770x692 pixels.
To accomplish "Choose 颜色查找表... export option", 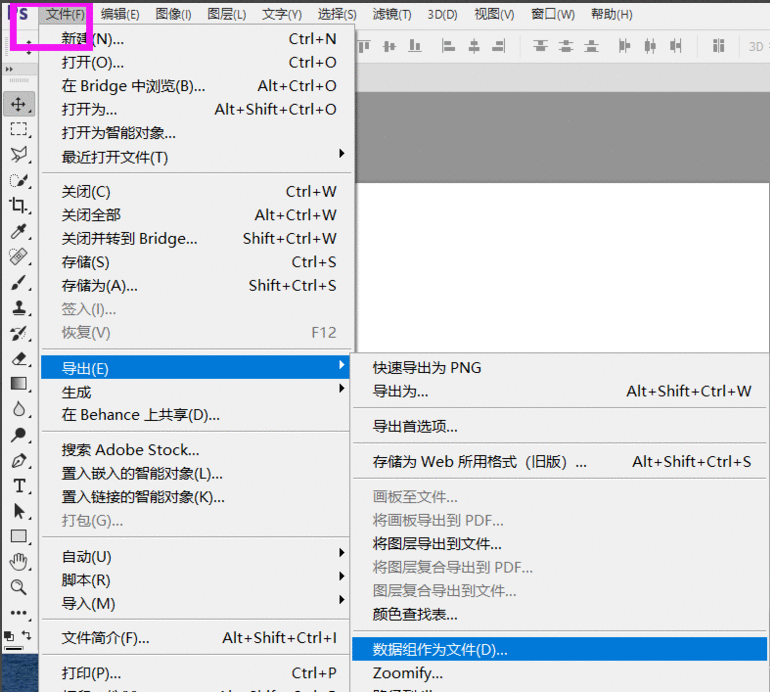I will [x=560, y=614].
